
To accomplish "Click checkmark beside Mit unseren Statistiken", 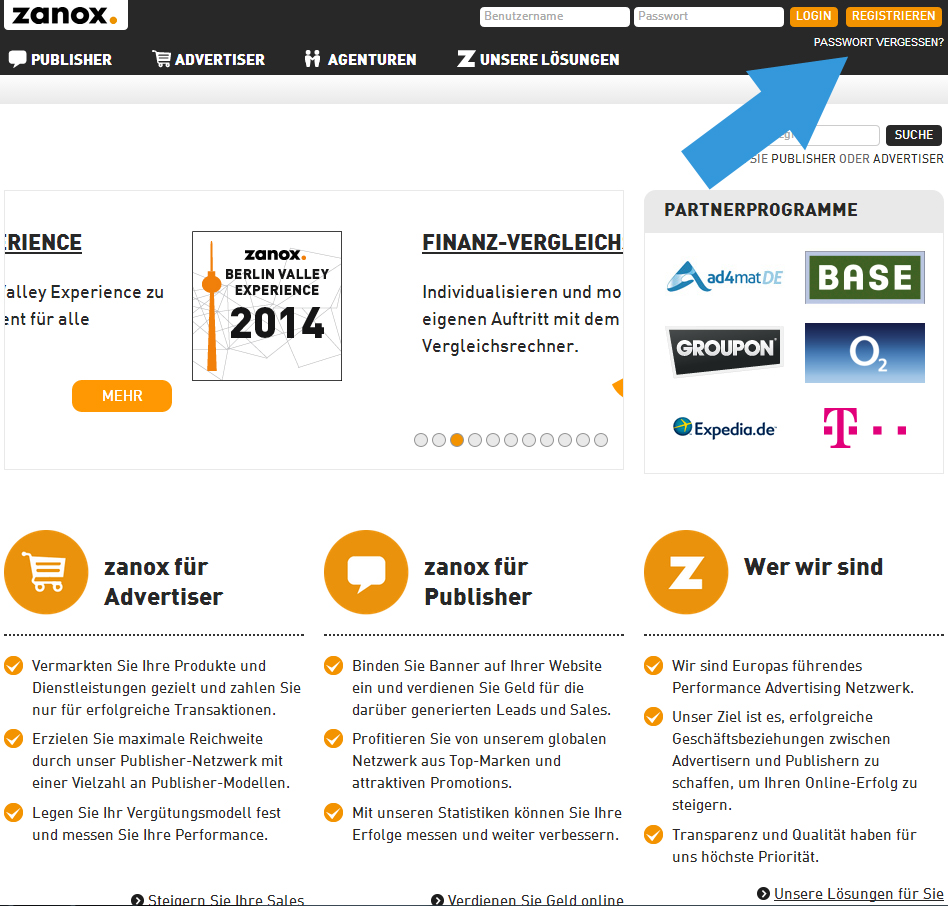I will tap(333, 812).
